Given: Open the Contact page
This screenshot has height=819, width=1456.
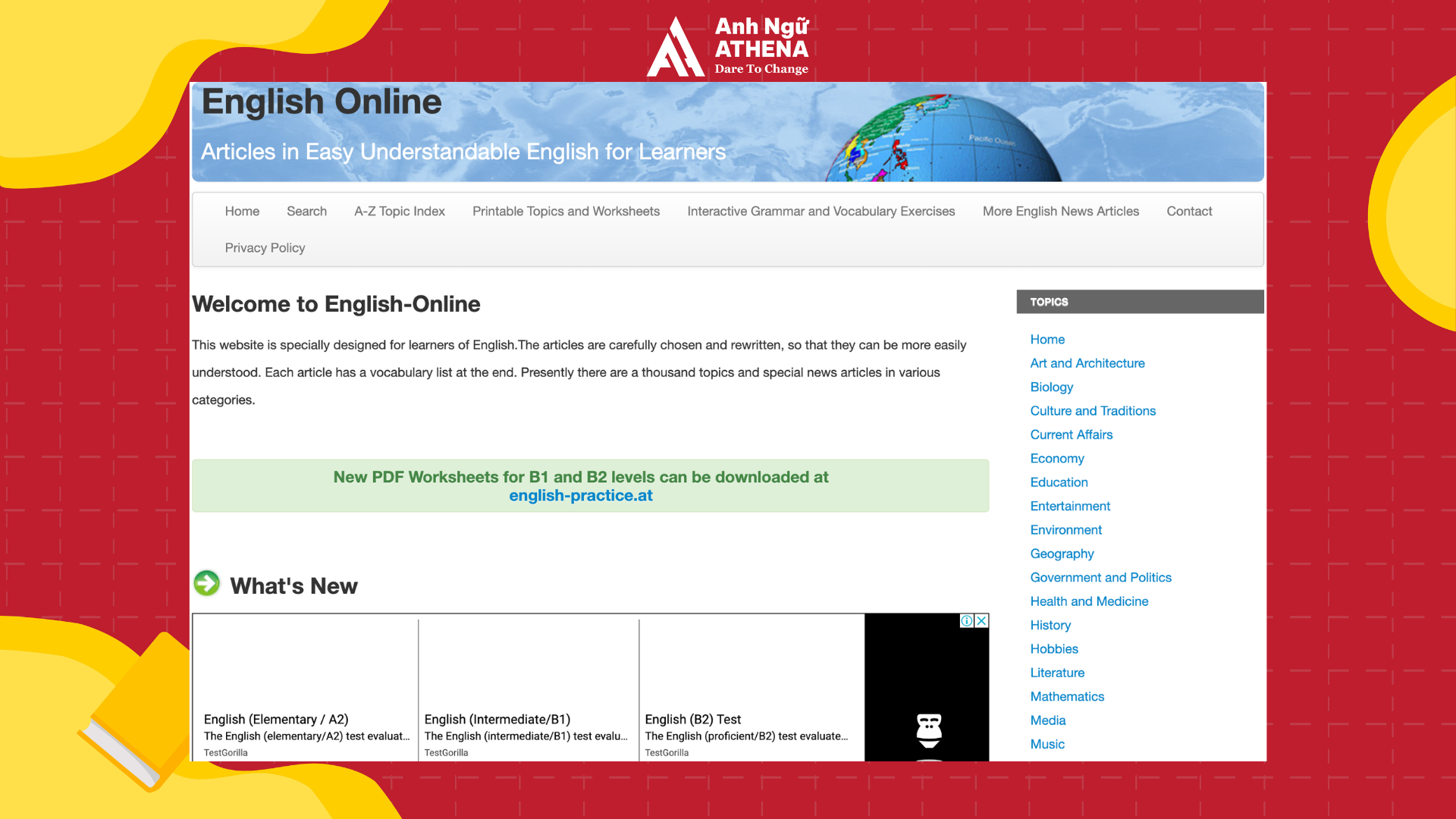Looking at the screenshot, I should pyautogui.click(x=1188, y=211).
